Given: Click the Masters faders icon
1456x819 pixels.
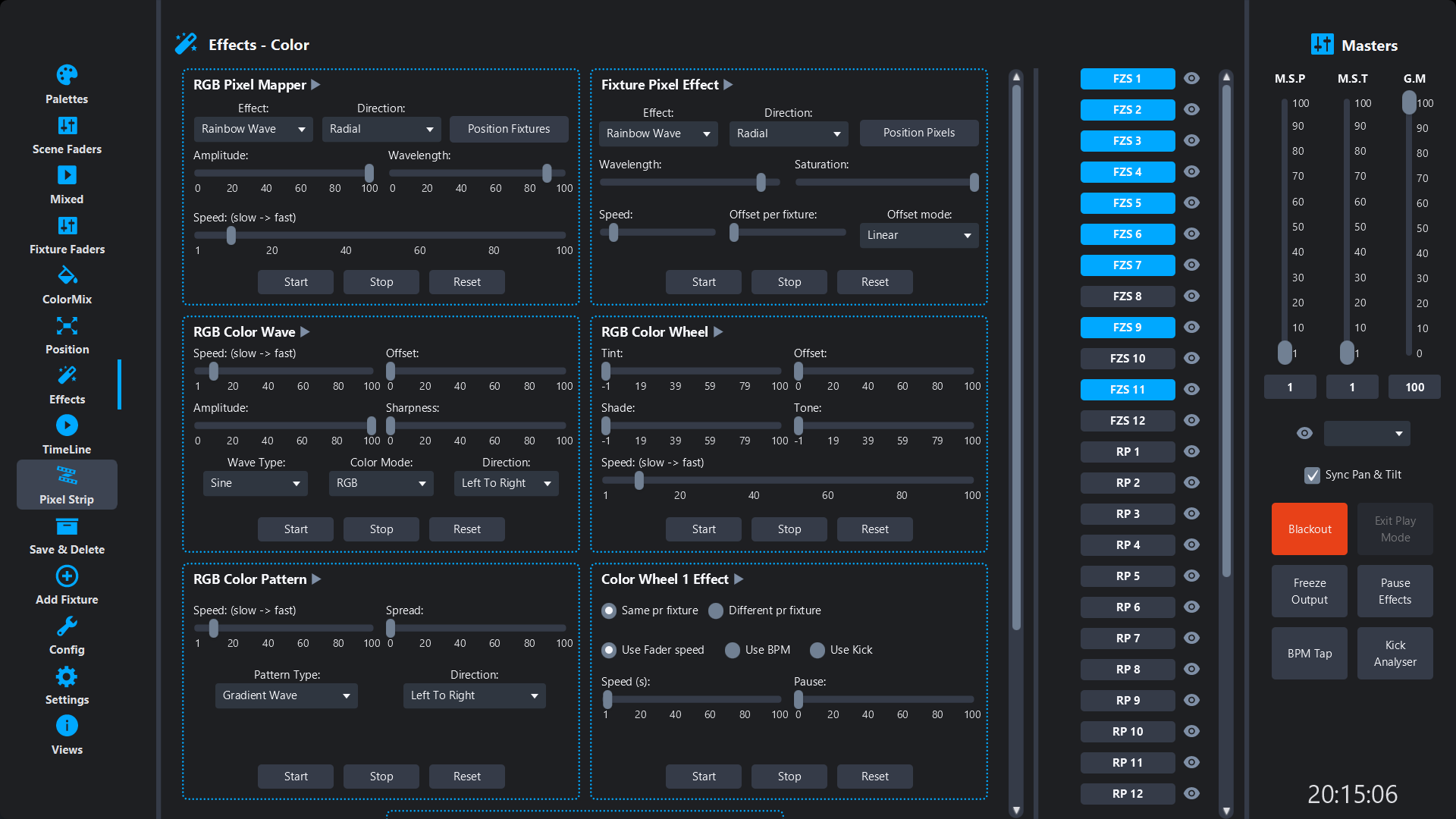Looking at the screenshot, I should (x=1322, y=45).
